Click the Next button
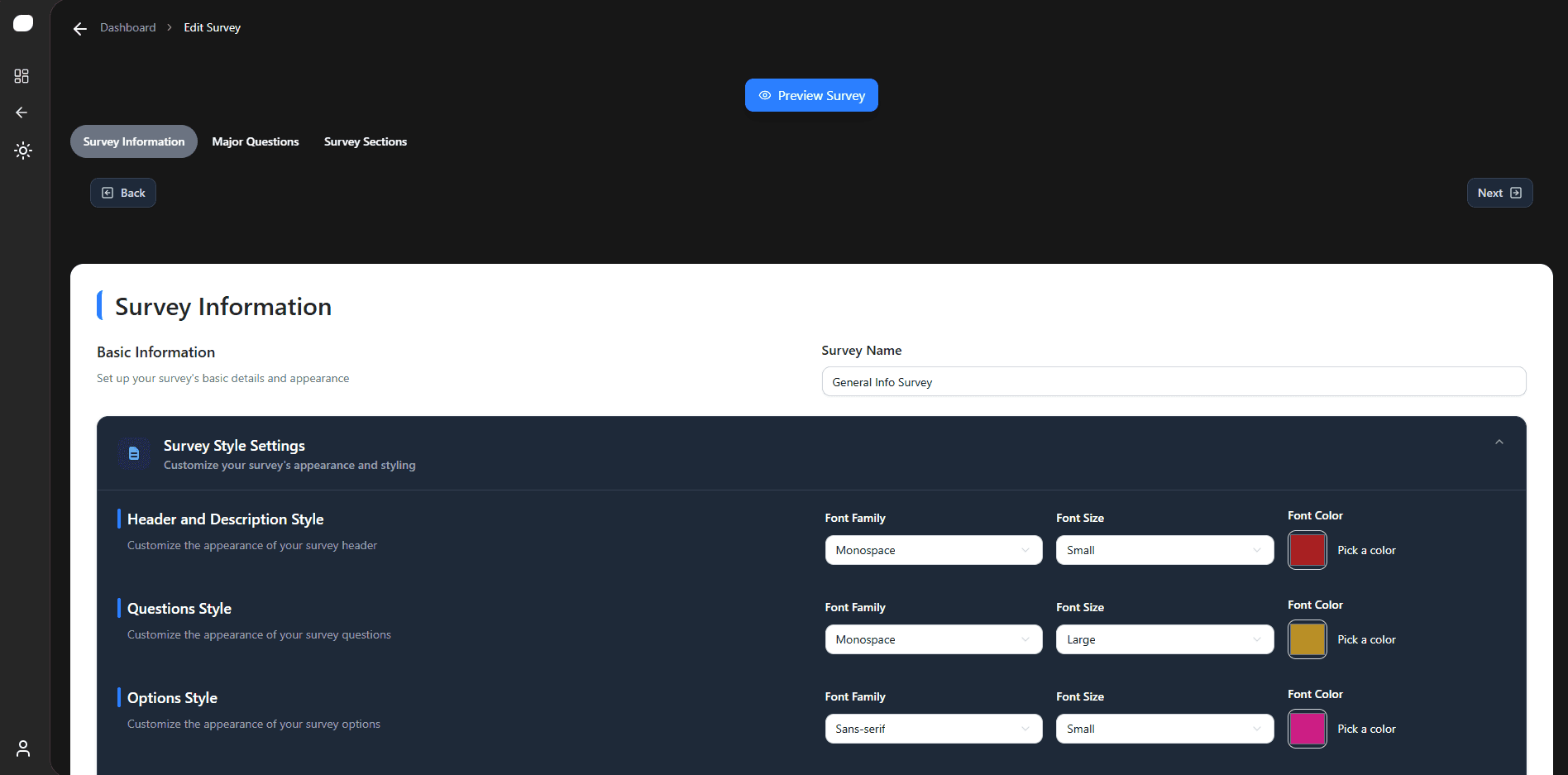Image resolution: width=1568 pixels, height=775 pixels. coord(1499,193)
